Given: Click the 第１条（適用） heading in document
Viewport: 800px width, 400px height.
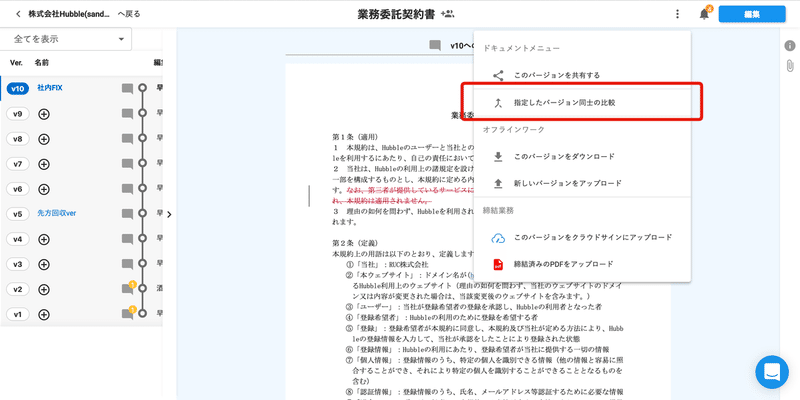Looking at the screenshot, I should point(355,137).
